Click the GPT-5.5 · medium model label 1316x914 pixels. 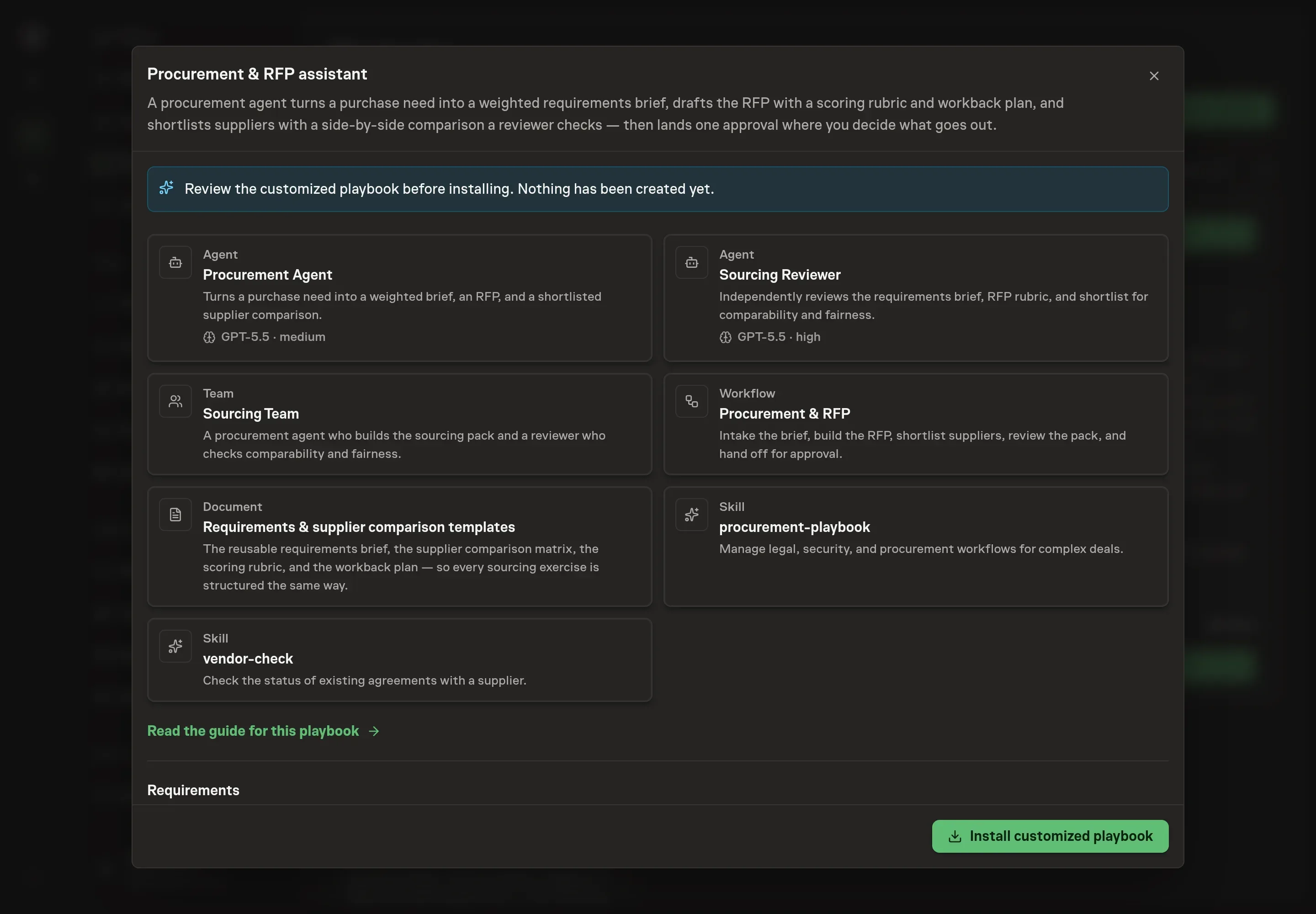pyautogui.click(x=273, y=337)
